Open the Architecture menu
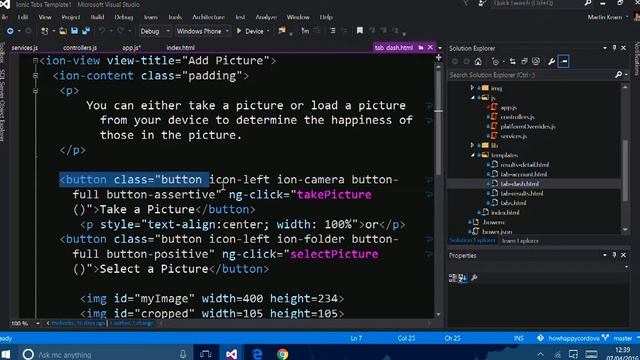 [208, 17]
